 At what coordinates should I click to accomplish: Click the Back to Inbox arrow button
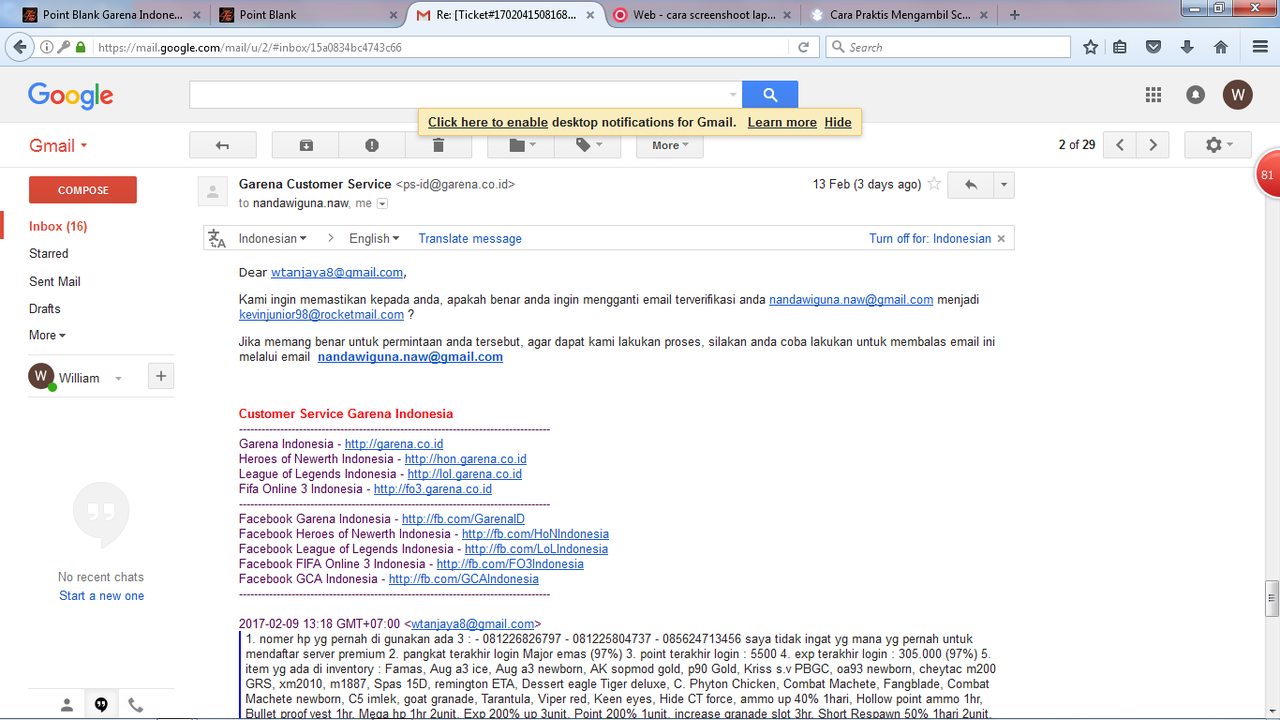[223, 145]
